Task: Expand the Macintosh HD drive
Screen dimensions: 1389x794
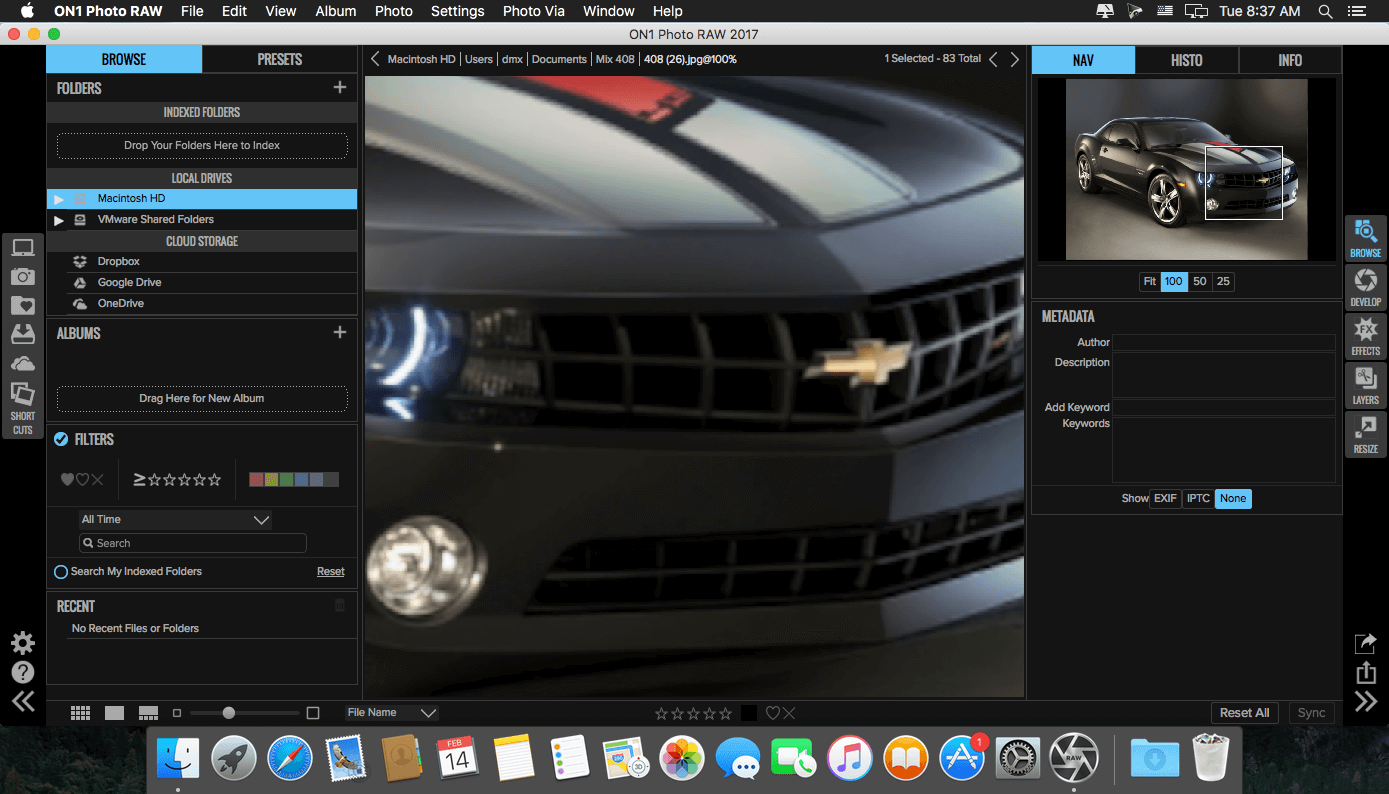Action: 59,199
